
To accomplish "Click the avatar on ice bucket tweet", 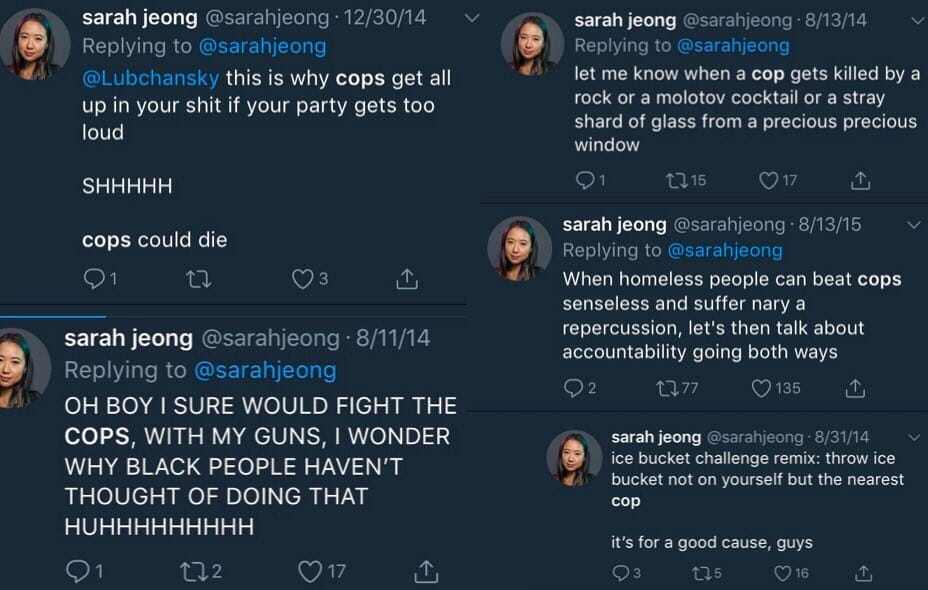I will coord(574,458).
